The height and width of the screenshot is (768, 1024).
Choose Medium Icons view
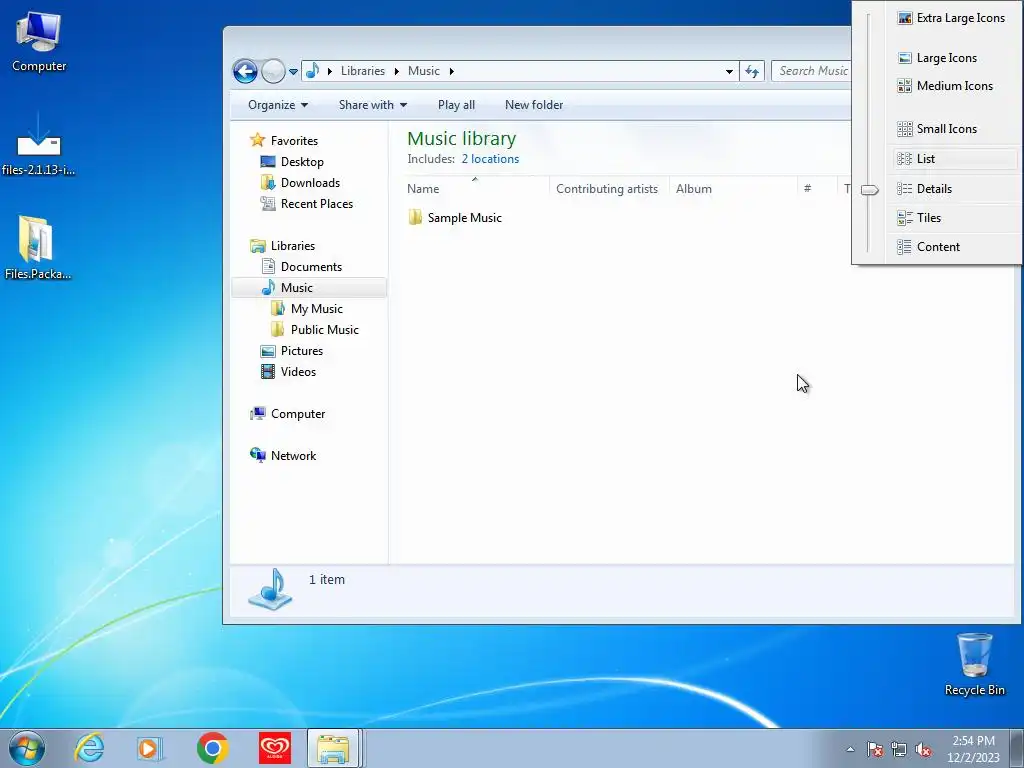[x=953, y=86]
